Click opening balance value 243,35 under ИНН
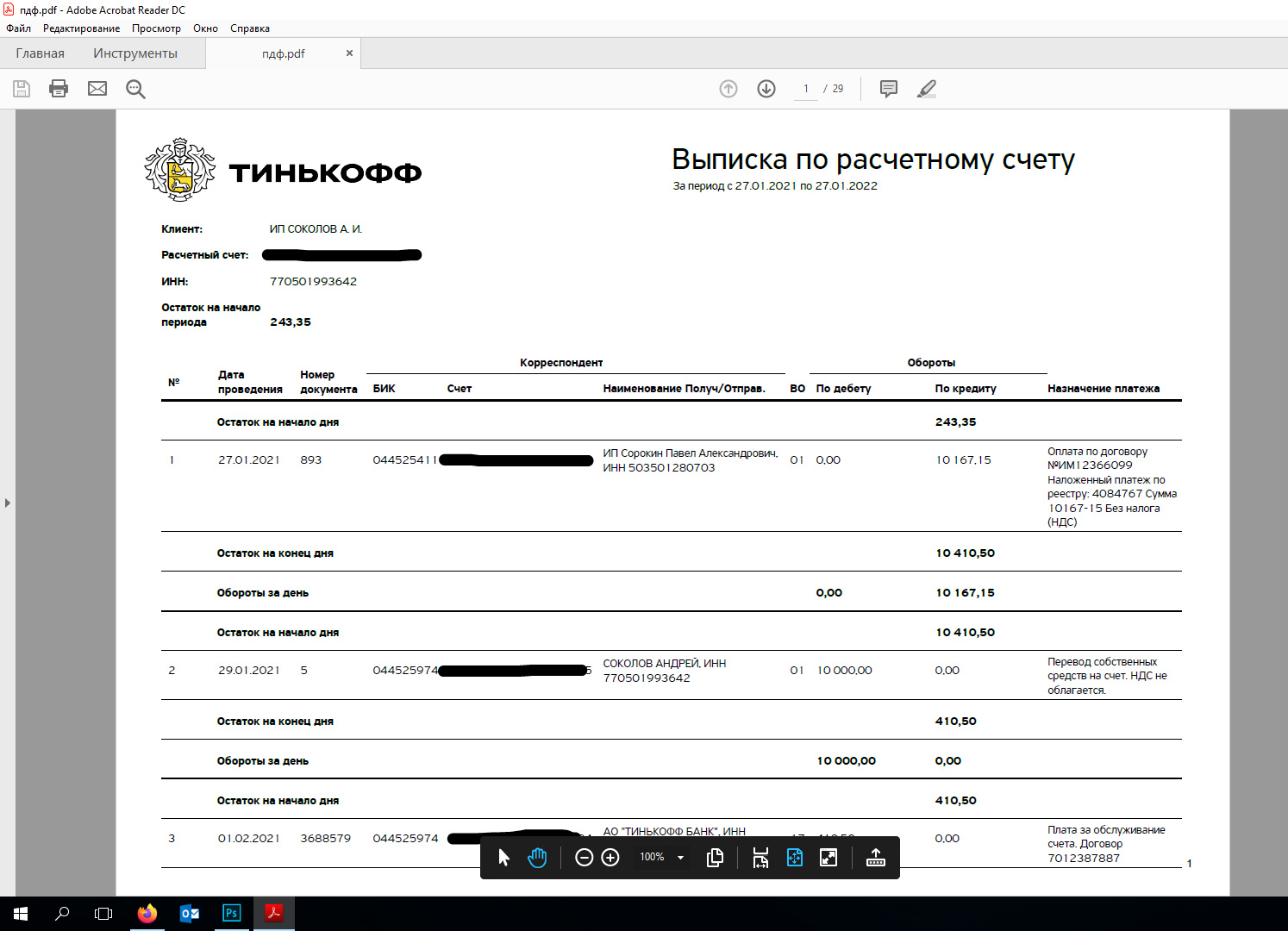 [291, 322]
